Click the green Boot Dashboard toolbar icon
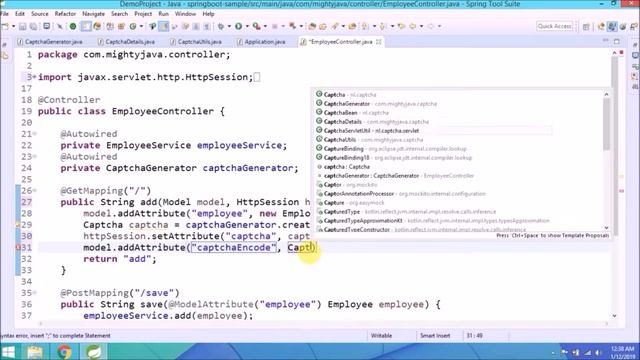Image resolution: width=640 pixels, height=360 pixels. coord(73,26)
